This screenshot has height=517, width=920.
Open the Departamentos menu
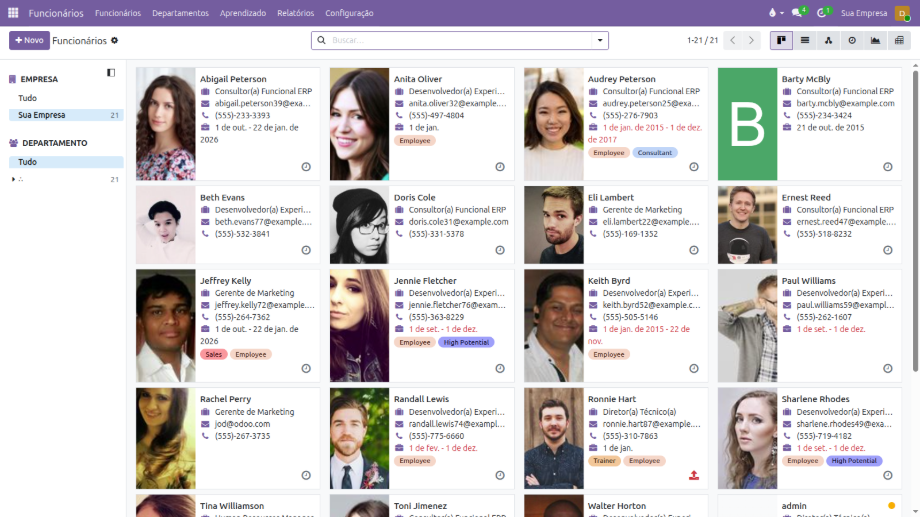pyautogui.click(x=180, y=13)
